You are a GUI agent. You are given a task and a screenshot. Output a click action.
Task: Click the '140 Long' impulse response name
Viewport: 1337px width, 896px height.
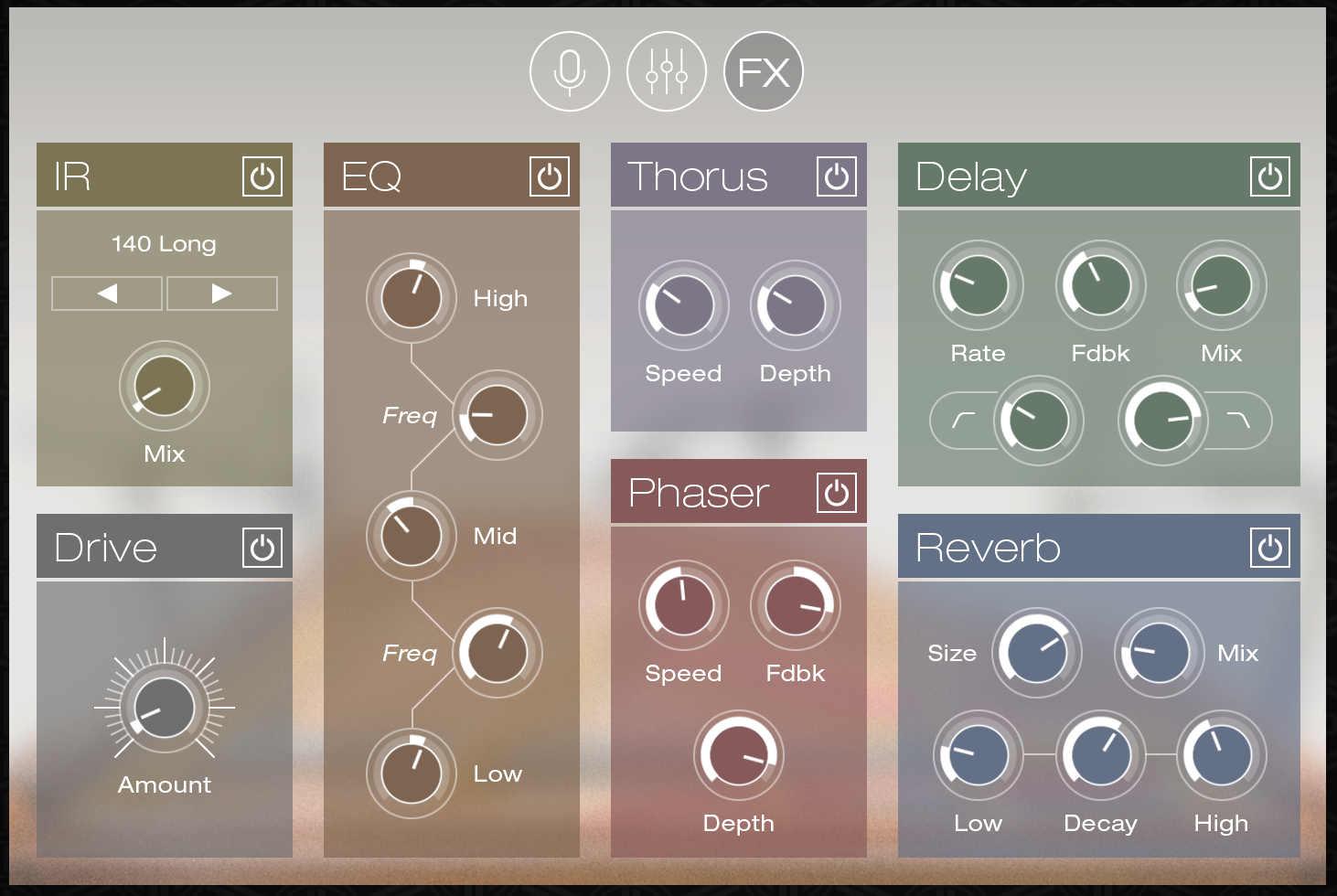(x=165, y=244)
